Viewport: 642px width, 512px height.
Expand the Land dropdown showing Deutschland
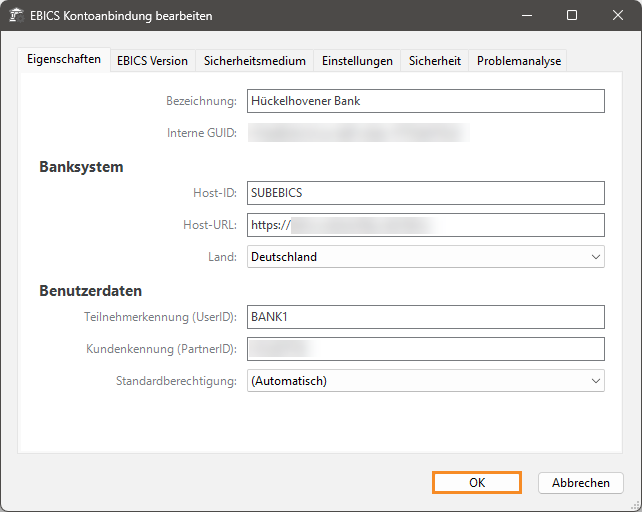[x=425, y=257]
